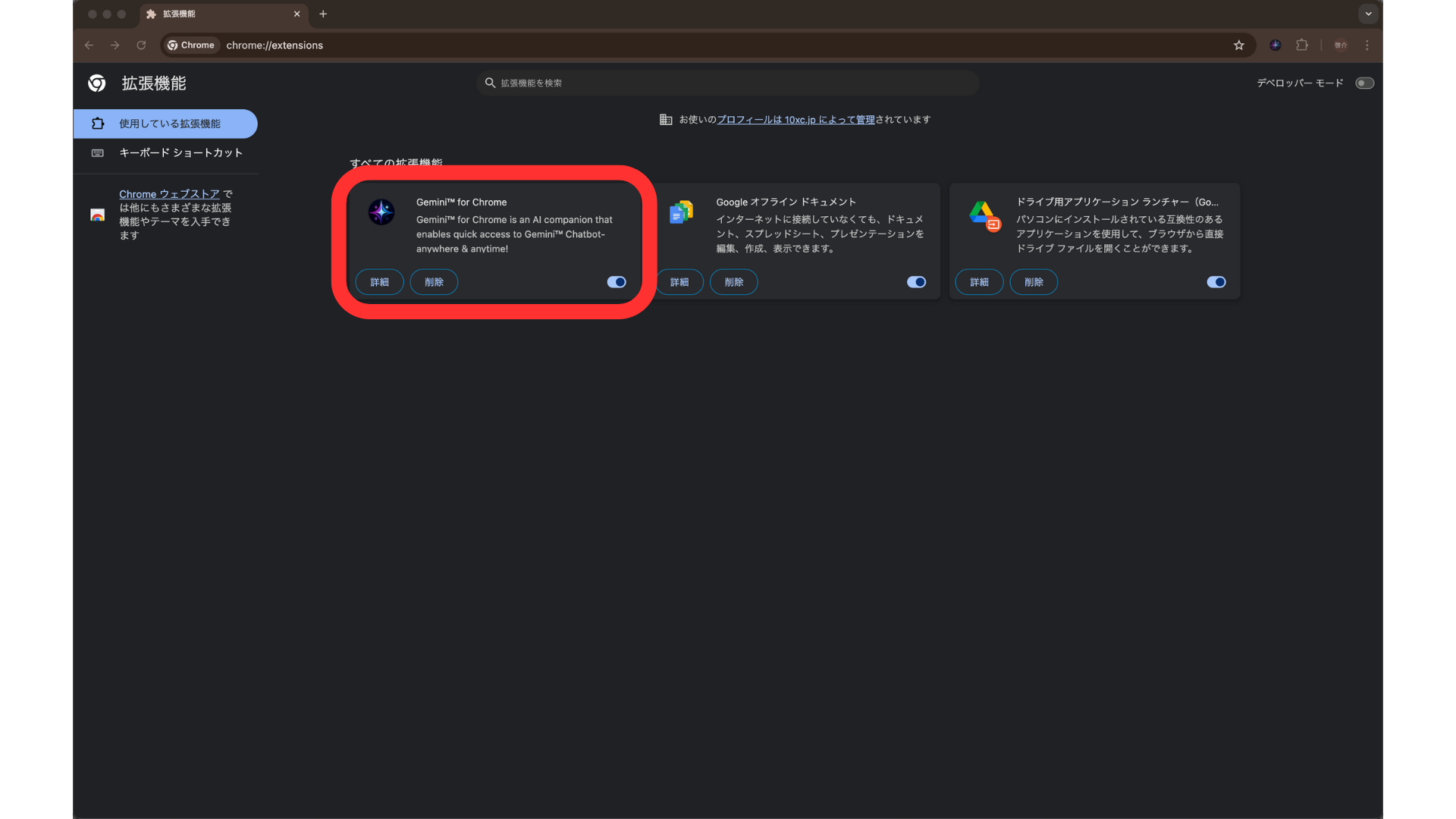
Task: Select 使用している拡張機能 in sidebar
Action: pyautogui.click(x=165, y=124)
